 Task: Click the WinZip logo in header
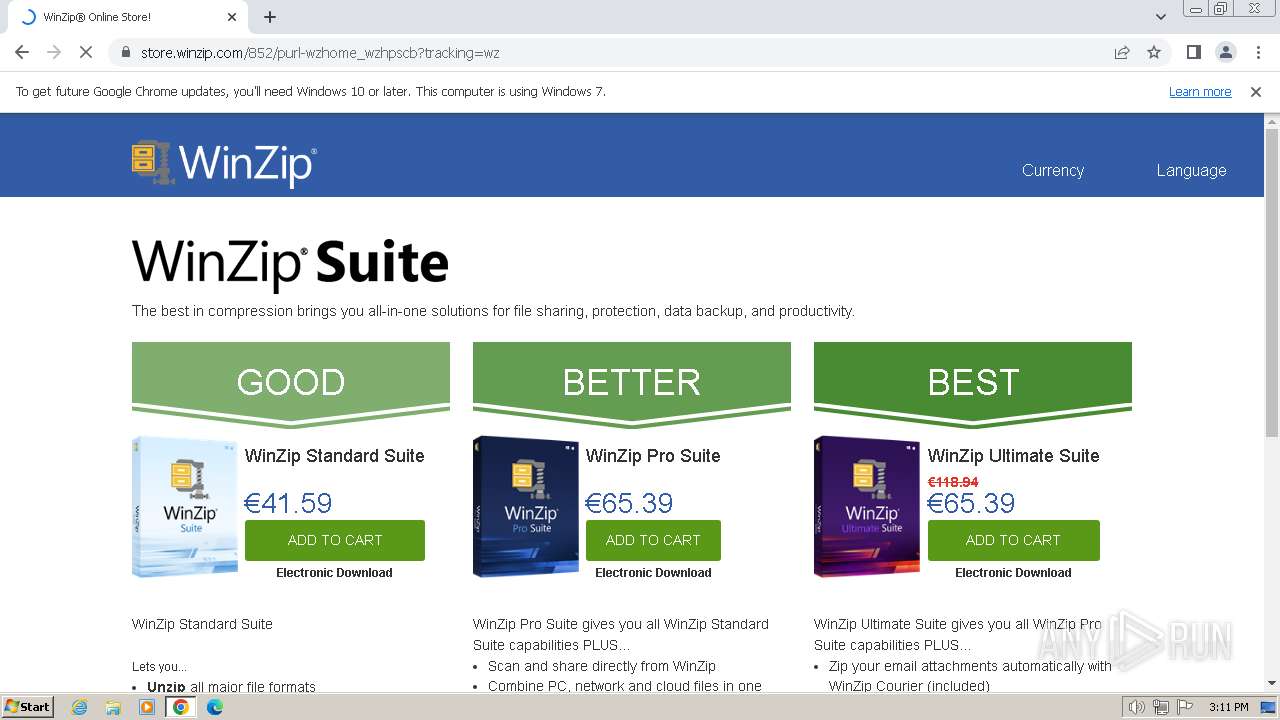pyautogui.click(x=224, y=163)
